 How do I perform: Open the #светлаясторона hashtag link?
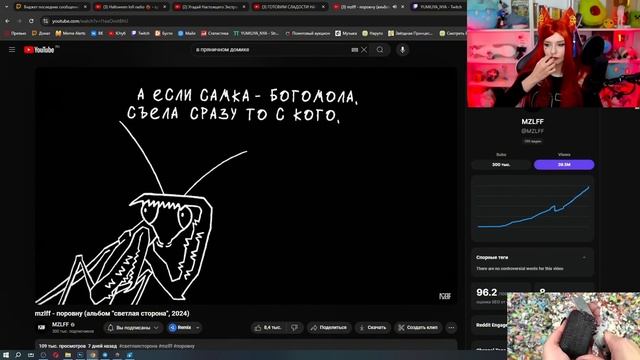click(x=138, y=346)
